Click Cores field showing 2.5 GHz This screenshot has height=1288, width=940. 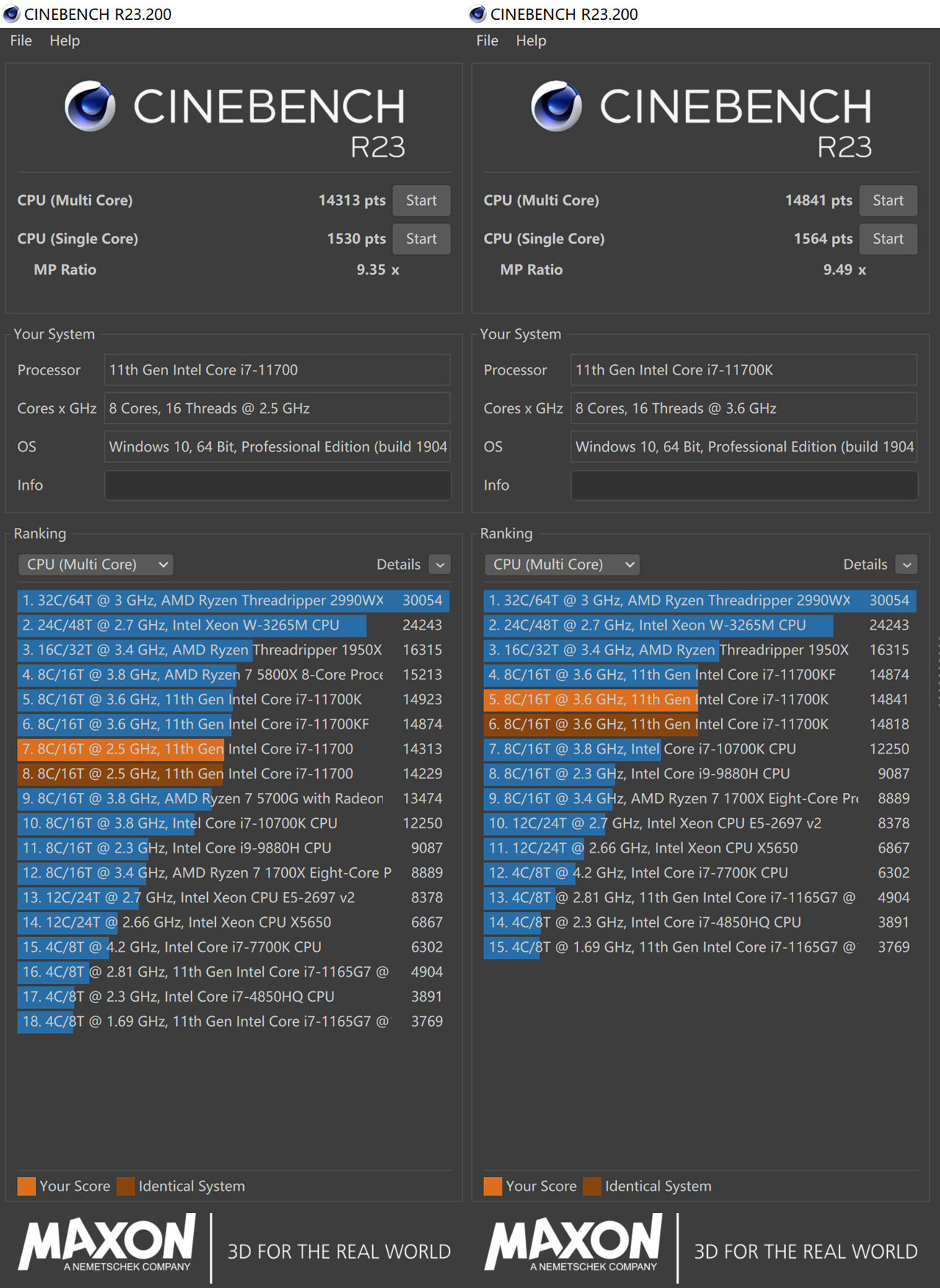(x=278, y=408)
